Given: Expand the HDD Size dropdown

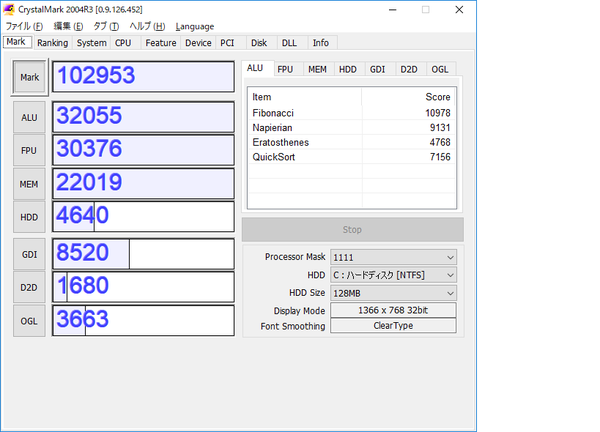Looking at the screenshot, I should (x=393, y=293).
